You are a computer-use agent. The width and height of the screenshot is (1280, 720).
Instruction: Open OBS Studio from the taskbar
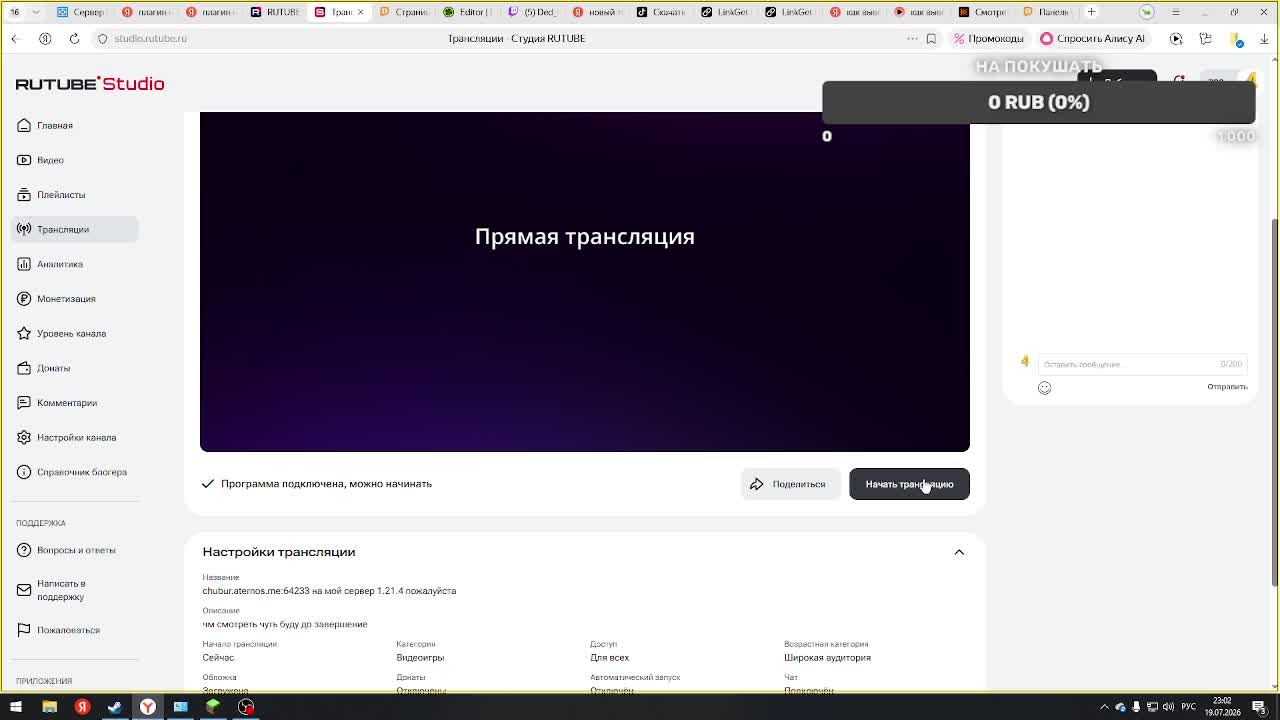[246, 707]
